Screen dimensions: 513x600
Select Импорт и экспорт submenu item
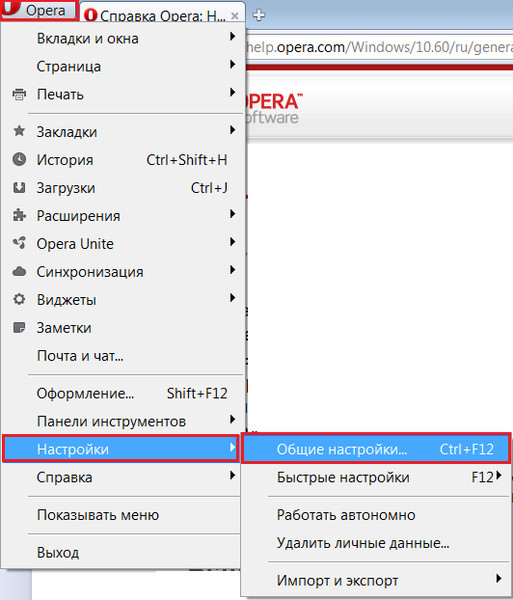point(376,580)
